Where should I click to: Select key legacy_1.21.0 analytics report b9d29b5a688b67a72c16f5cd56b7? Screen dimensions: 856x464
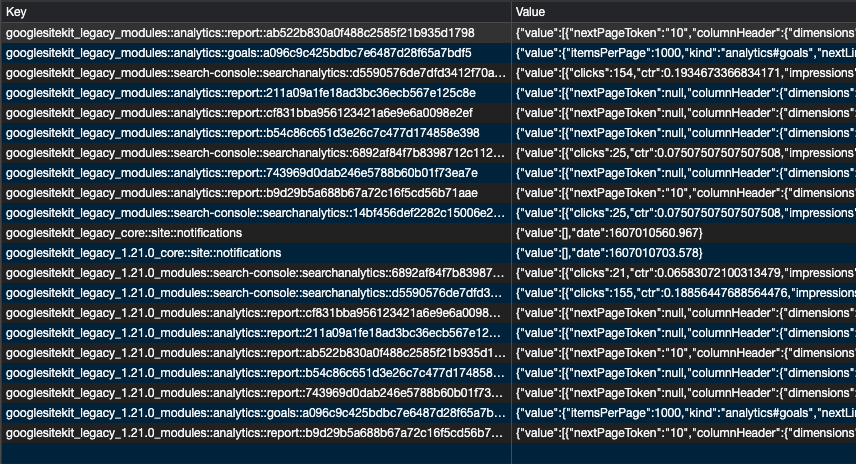pyautogui.click(x=255, y=433)
